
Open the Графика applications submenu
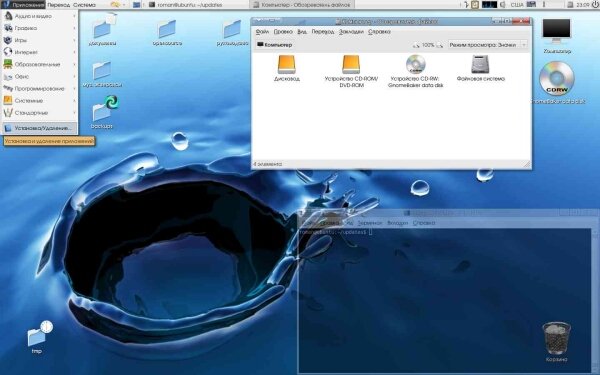click(39, 28)
